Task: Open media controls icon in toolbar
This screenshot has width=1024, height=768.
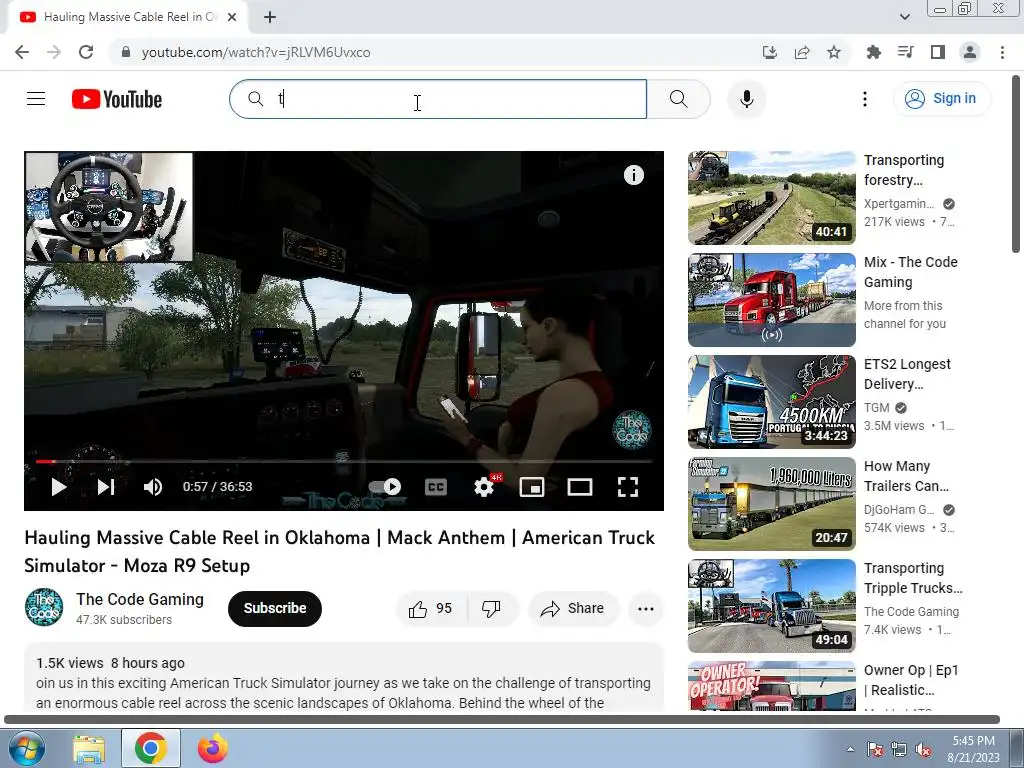Action: tap(905, 52)
